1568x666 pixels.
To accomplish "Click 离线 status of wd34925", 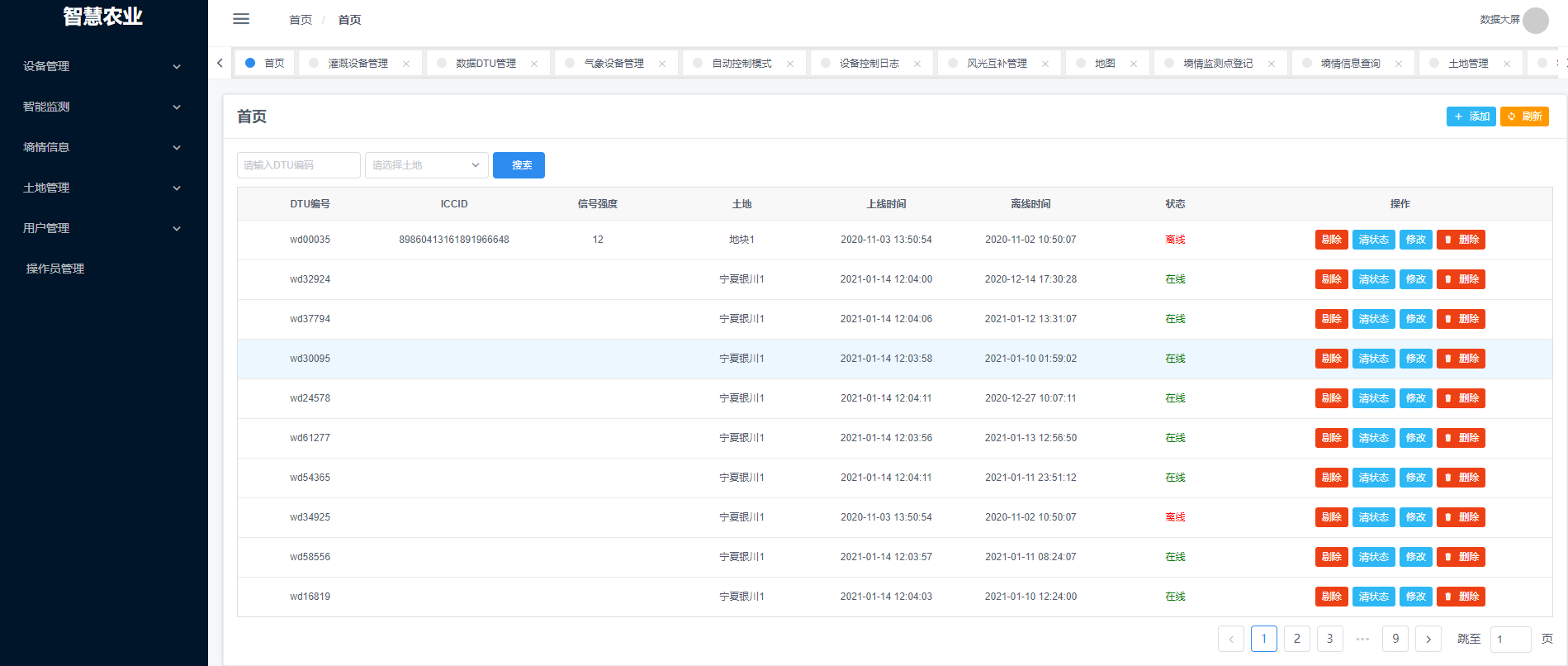I will [x=1175, y=517].
